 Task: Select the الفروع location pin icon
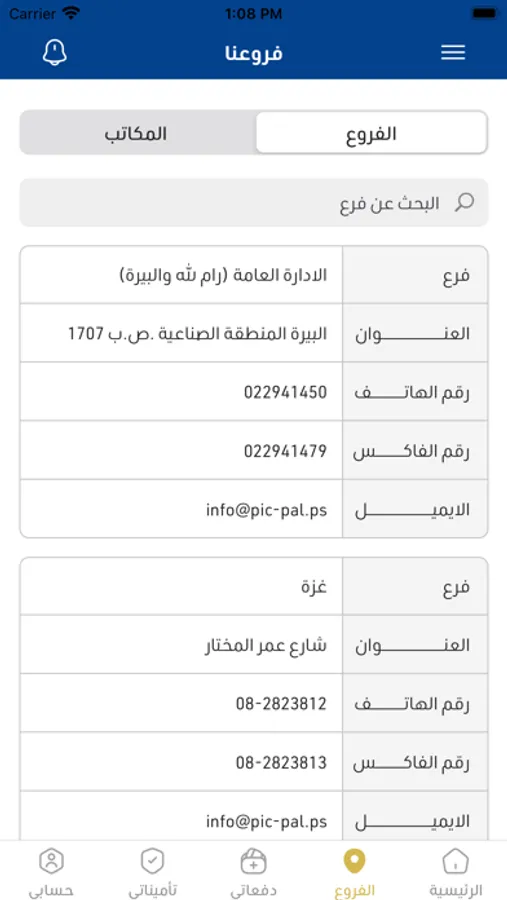354,862
